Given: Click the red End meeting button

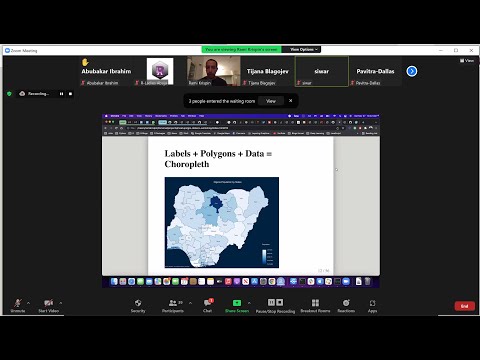Looking at the screenshot, I should (465, 306).
